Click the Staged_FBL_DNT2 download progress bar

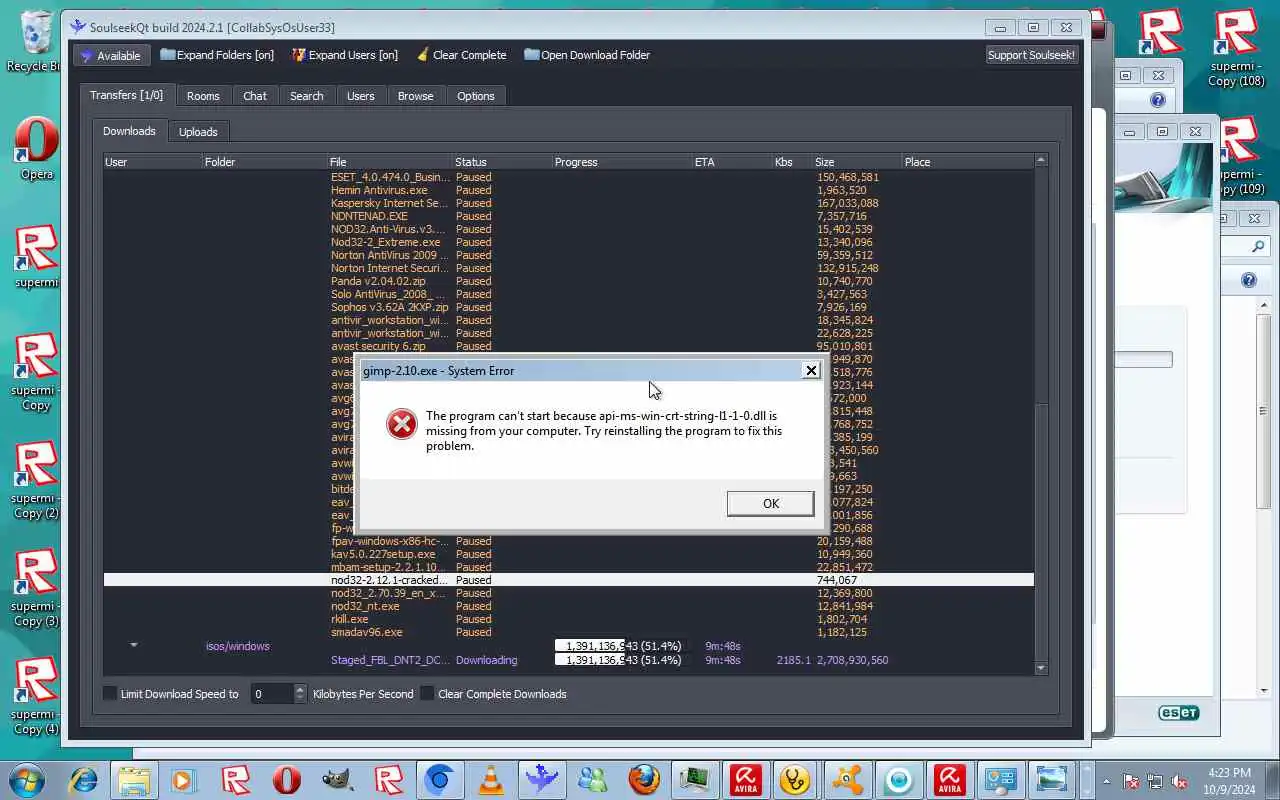624,660
